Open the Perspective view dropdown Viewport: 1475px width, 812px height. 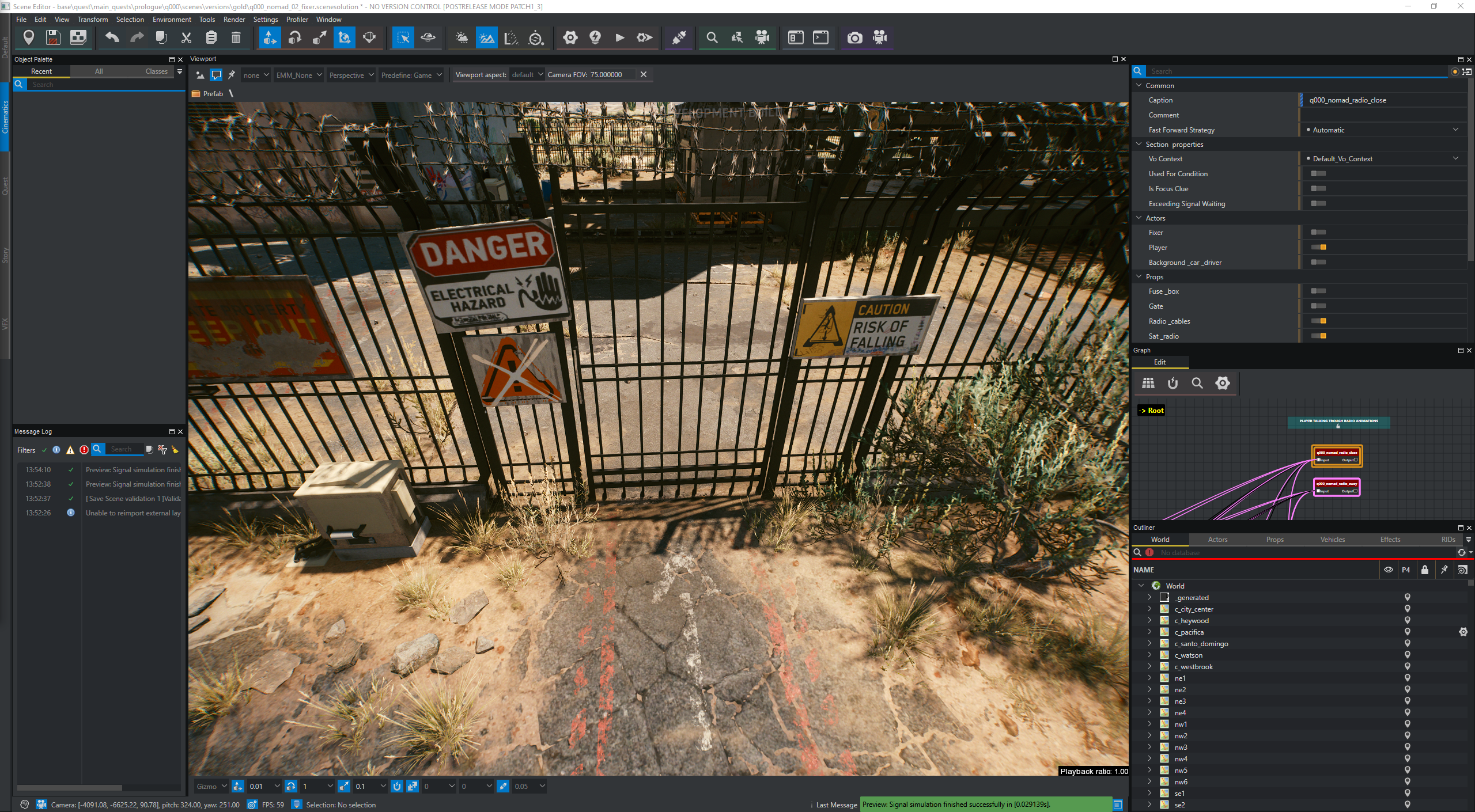pyautogui.click(x=351, y=75)
